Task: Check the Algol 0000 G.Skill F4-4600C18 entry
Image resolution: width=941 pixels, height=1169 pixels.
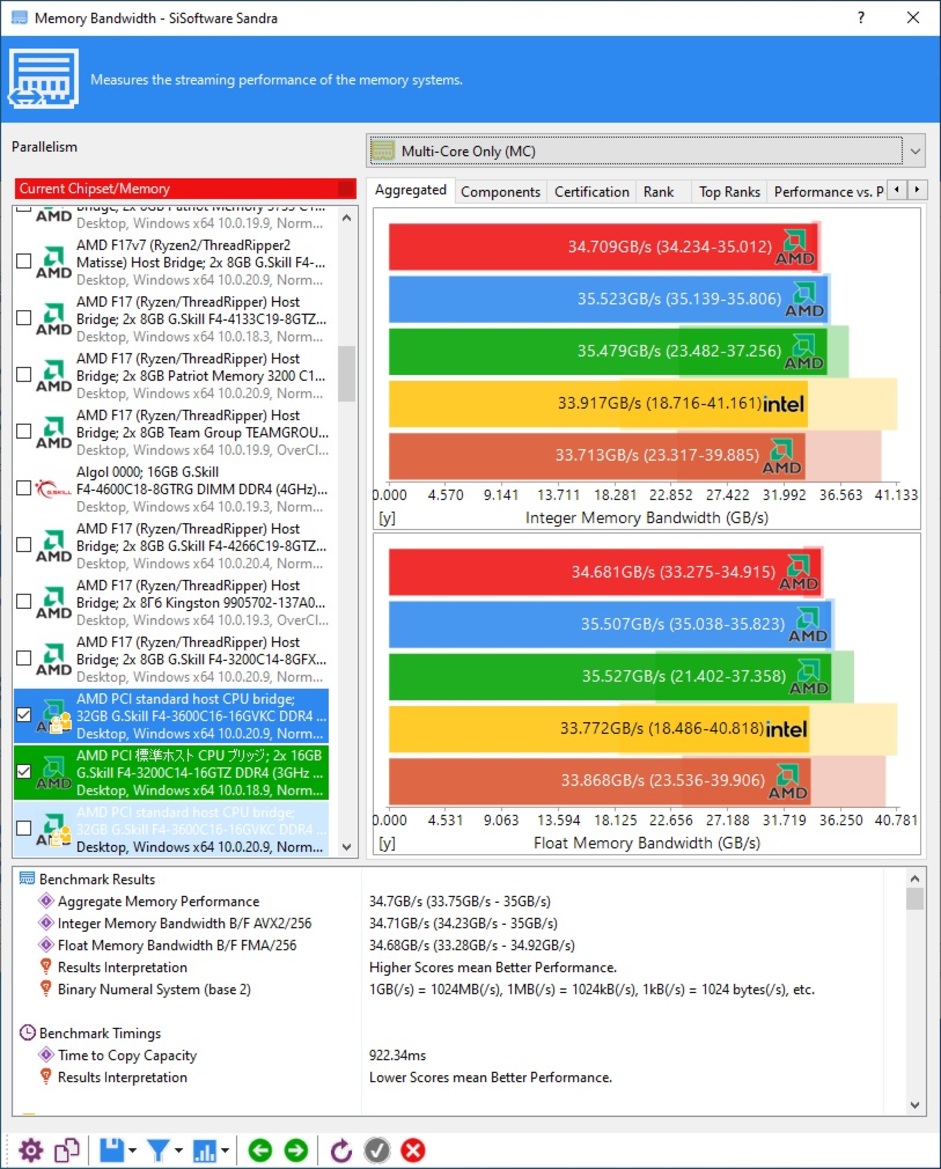Action: [x=24, y=488]
